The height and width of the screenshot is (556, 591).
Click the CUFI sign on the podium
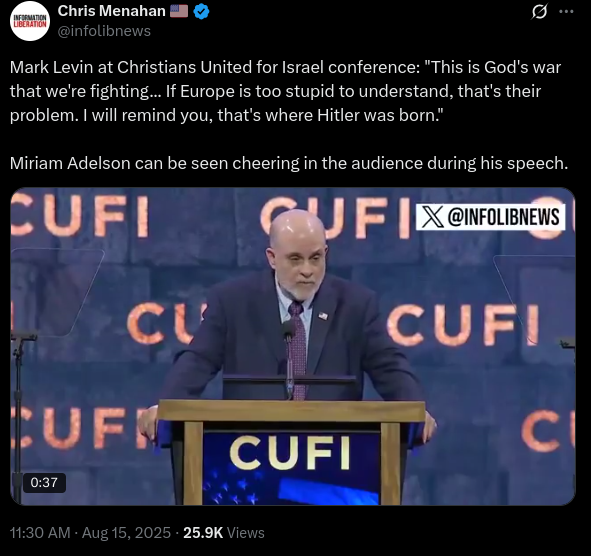click(x=289, y=453)
